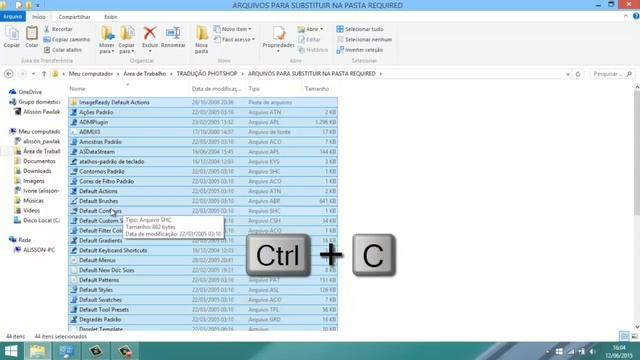Click the Editar command
The image size is (640, 360).
[309, 40]
